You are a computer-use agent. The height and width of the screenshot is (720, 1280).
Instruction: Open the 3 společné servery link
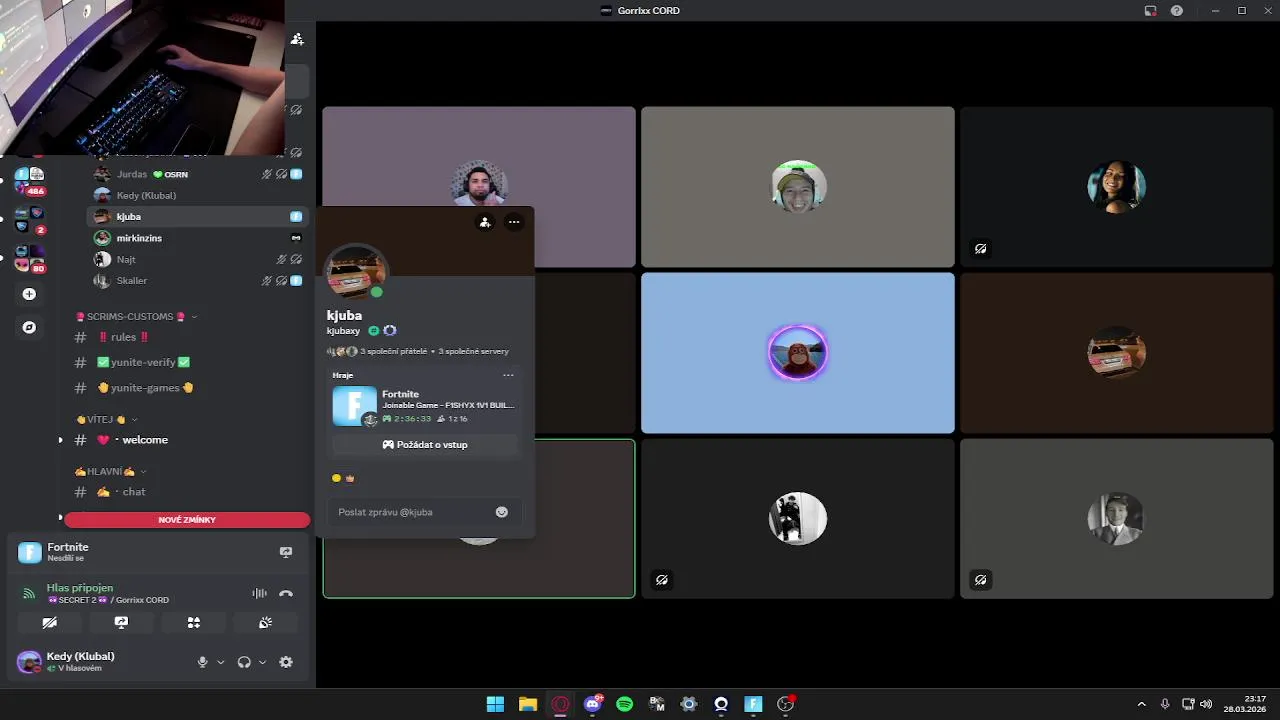[x=473, y=351]
